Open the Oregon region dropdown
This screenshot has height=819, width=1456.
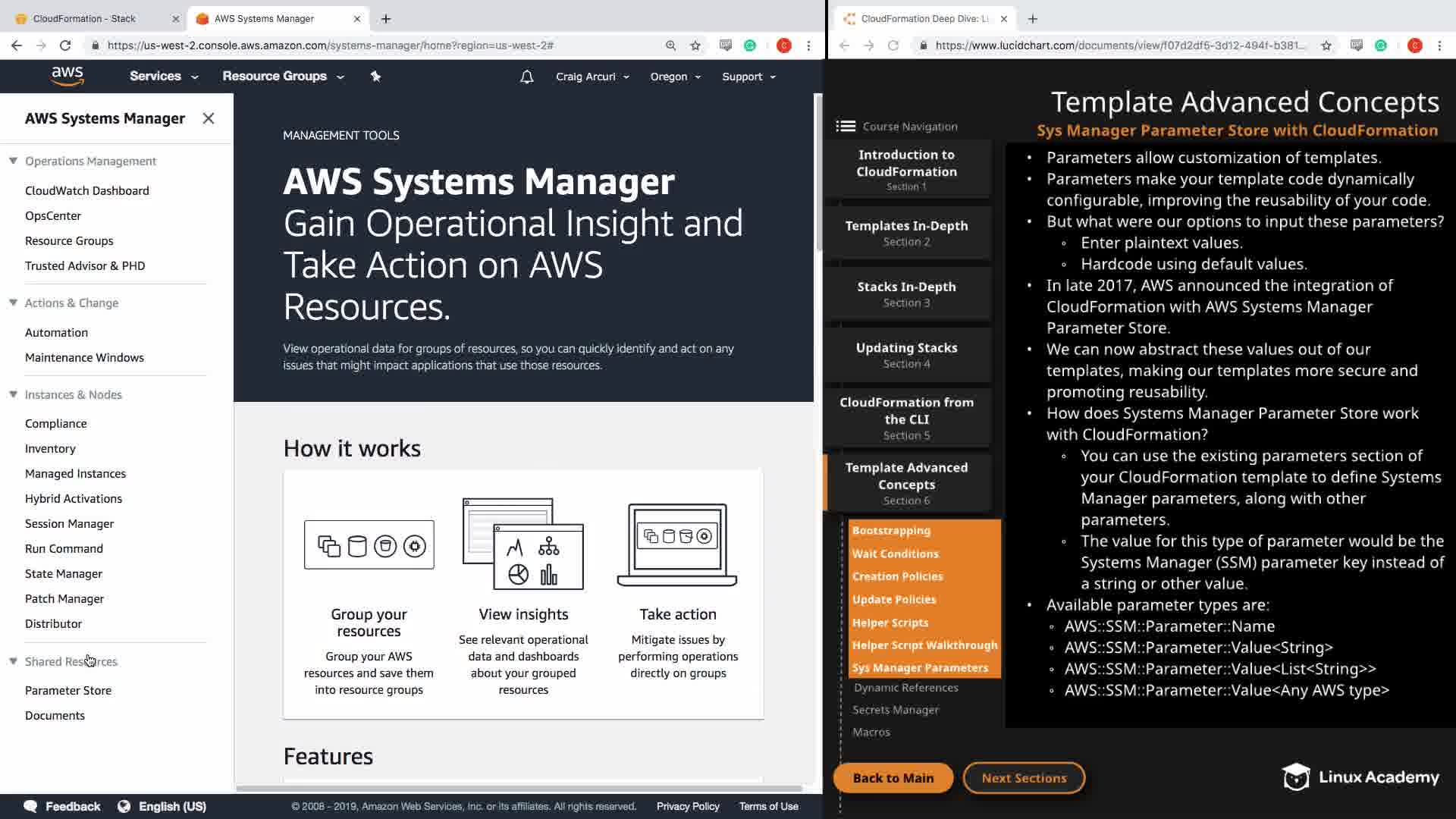[x=675, y=77]
